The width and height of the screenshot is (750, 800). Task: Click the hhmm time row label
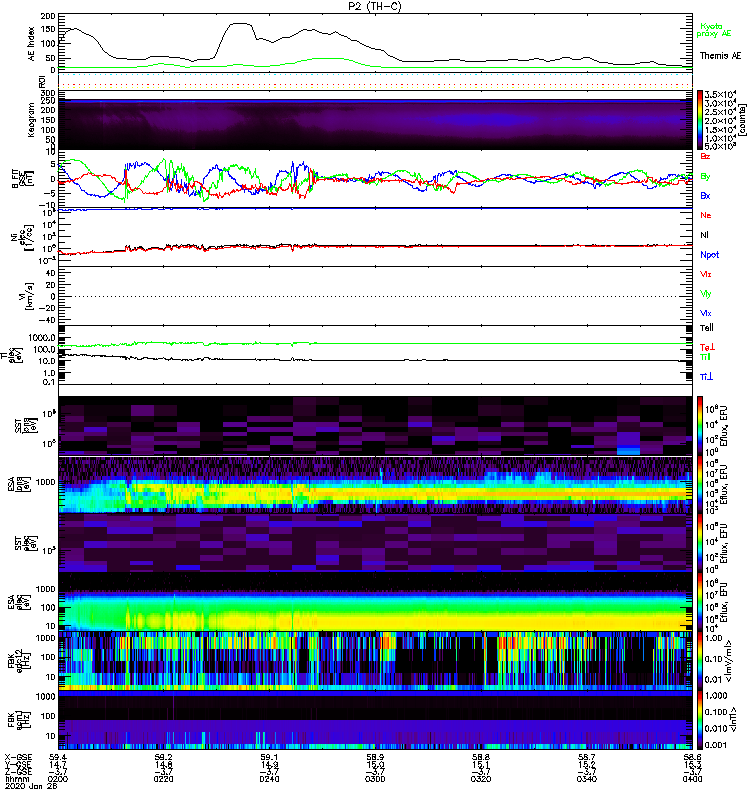click(x=15, y=779)
